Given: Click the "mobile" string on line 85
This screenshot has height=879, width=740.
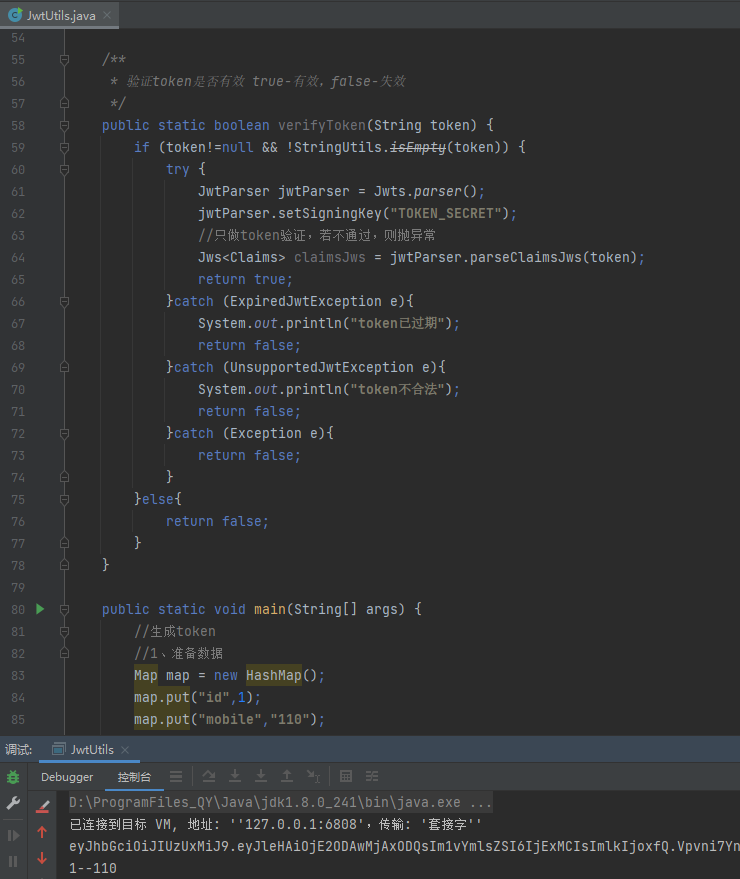Looking at the screenshot, I should (230, 719).
